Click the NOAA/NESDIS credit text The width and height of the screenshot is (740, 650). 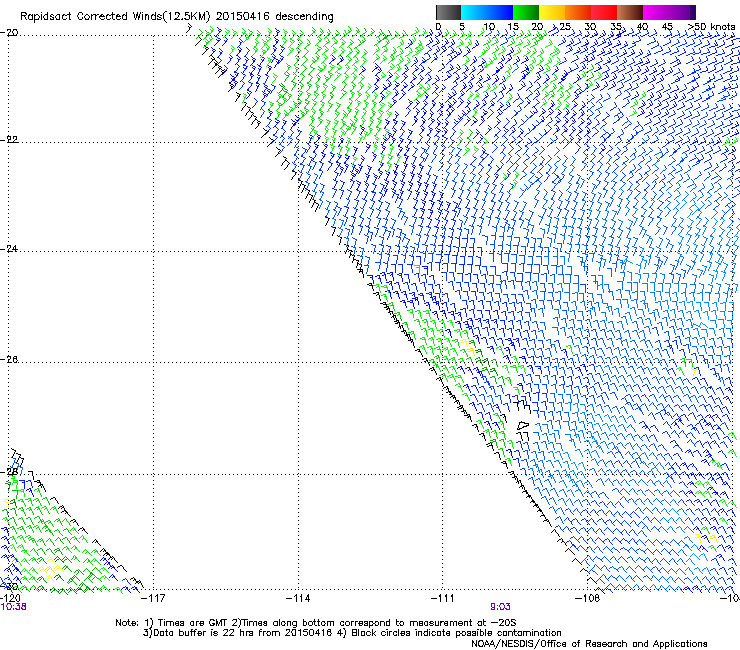(x=589, y=644)
